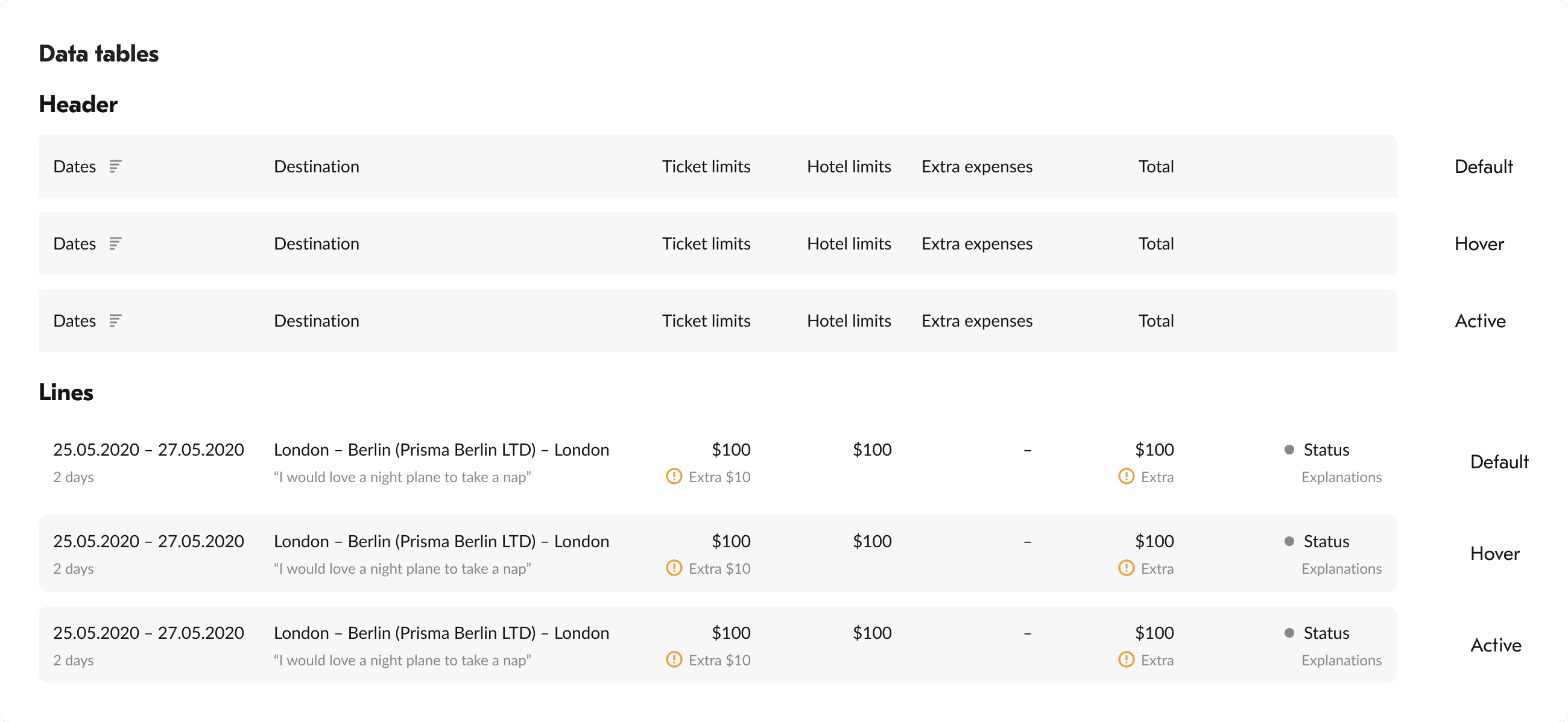Click warning icon beside Extra $10 in Hover line

point(674,568)
